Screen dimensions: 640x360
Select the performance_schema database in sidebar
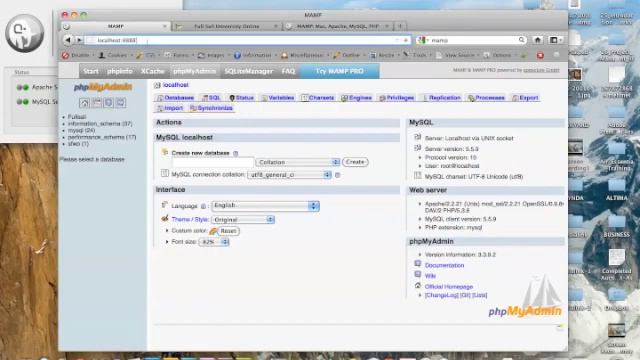pos(102,137)
